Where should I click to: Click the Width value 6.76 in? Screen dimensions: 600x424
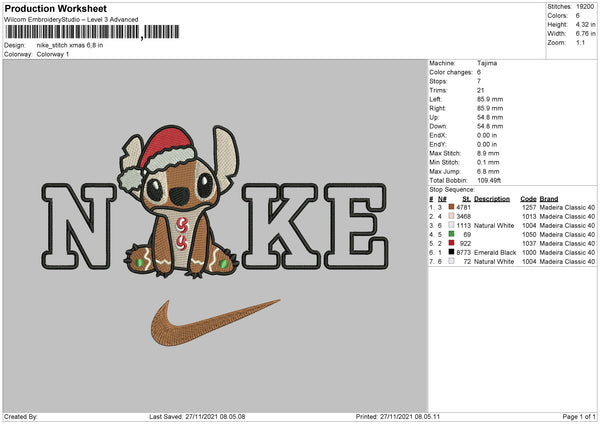point(585,34)
